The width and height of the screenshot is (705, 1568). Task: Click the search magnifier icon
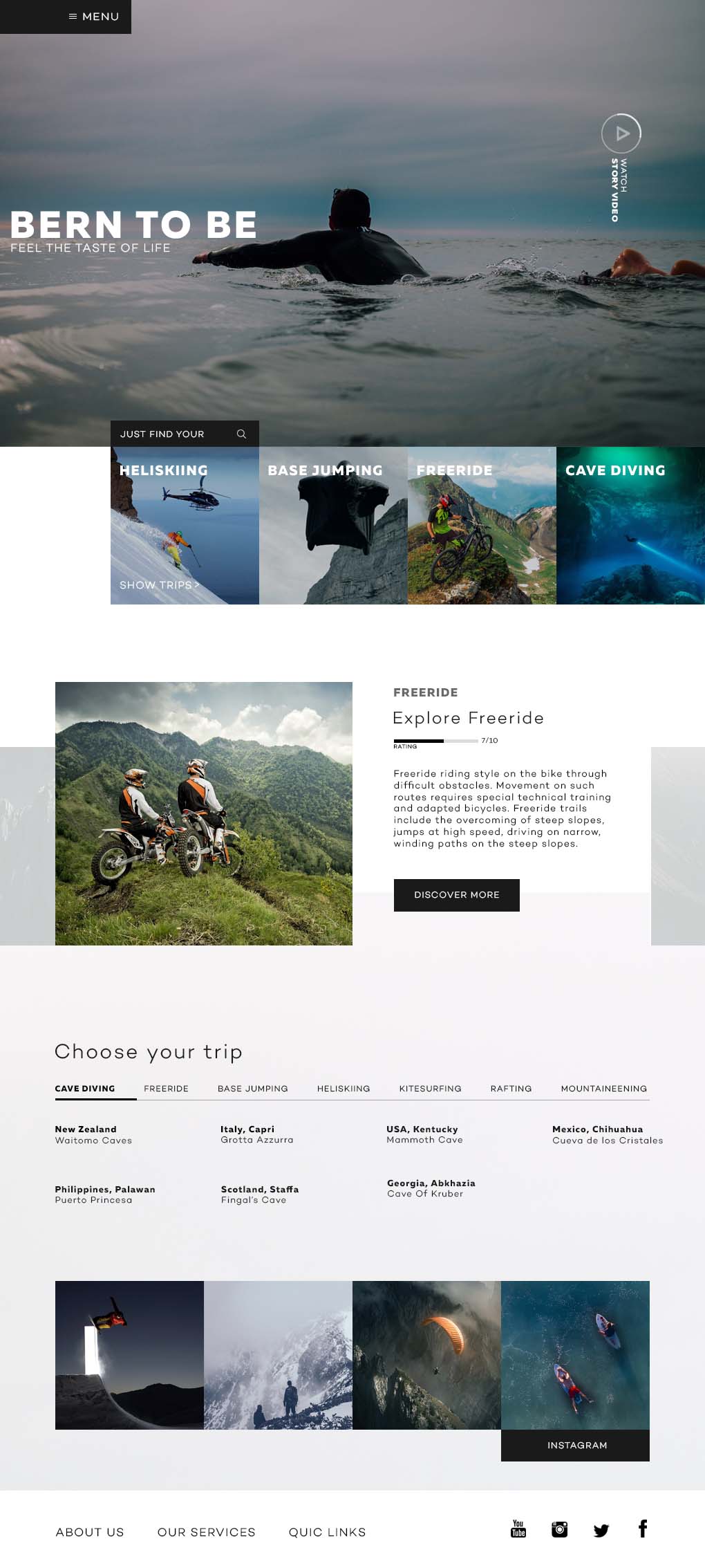coord(241,434)
